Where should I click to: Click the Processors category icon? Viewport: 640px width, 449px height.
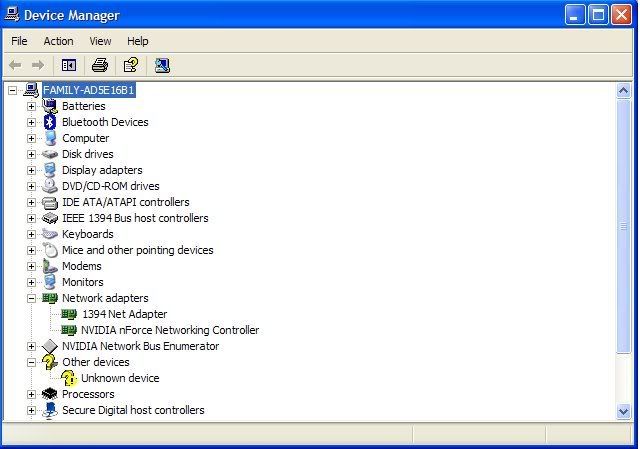(50, 394)
